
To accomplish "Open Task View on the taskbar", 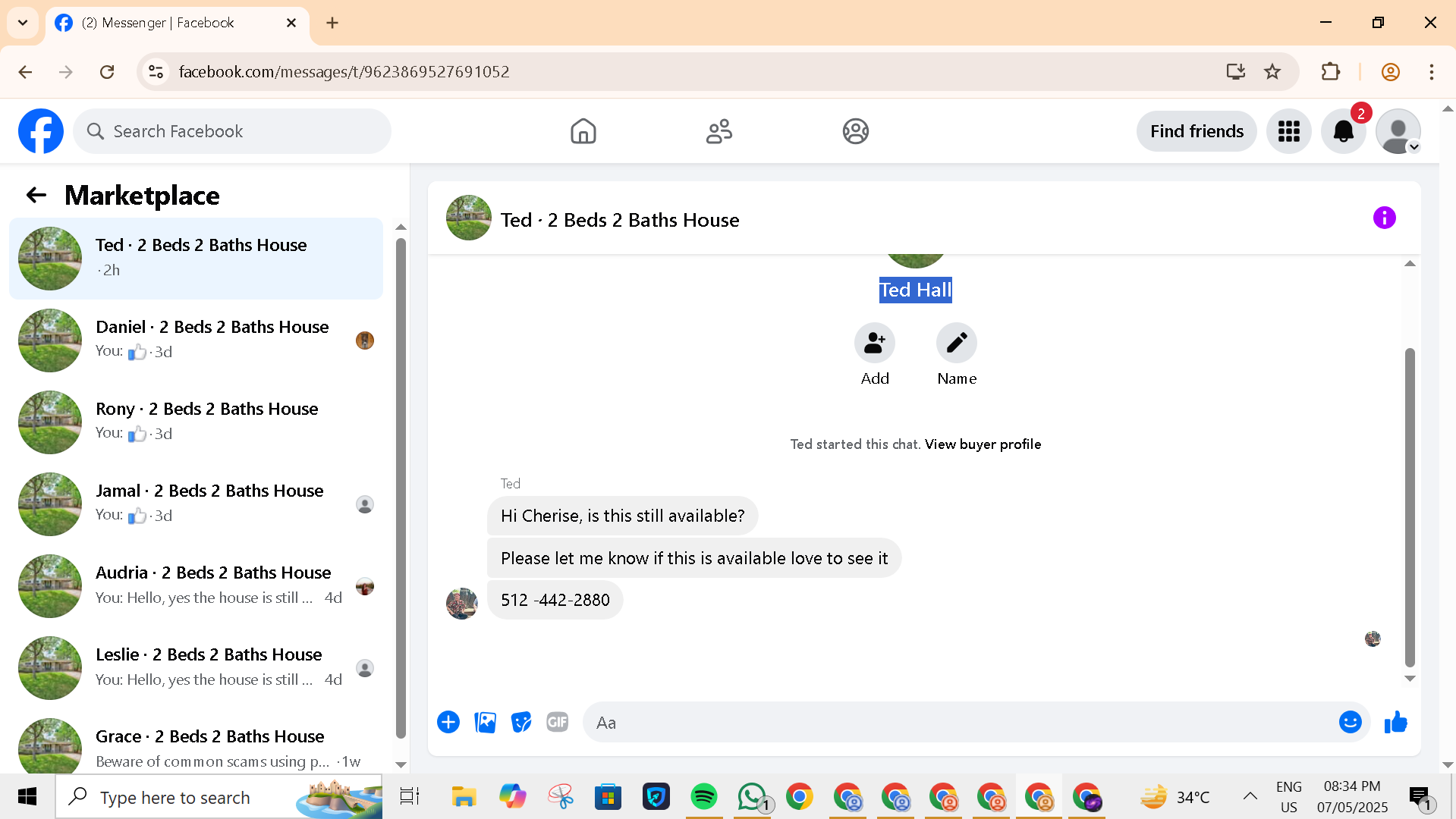I will coord(410,797).
